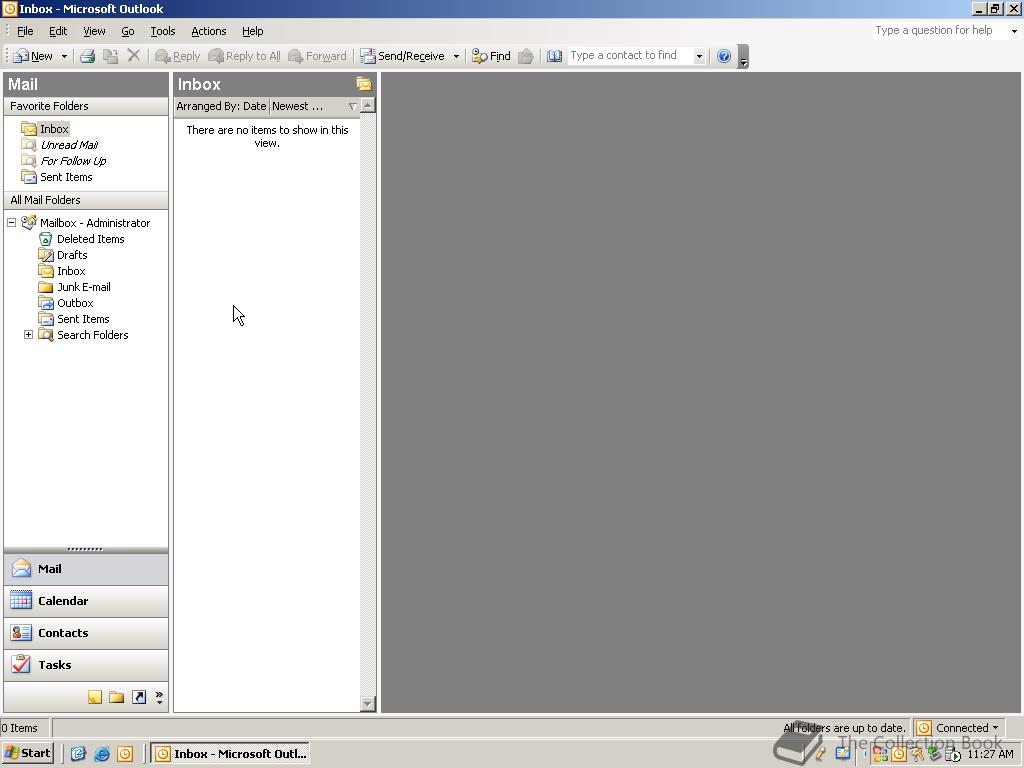Open the New item dropdown arrow
This screenshot has width=1024, height=768.
coord(64,56)
